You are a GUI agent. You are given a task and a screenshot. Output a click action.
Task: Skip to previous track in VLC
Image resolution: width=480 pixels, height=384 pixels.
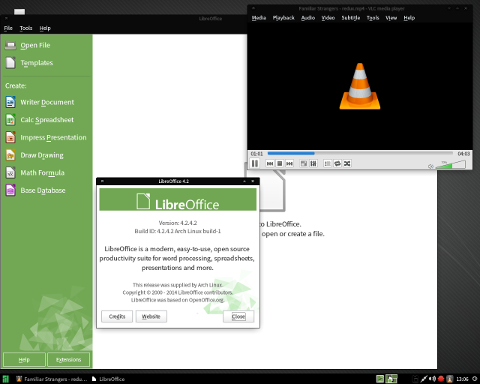(270, 163)
